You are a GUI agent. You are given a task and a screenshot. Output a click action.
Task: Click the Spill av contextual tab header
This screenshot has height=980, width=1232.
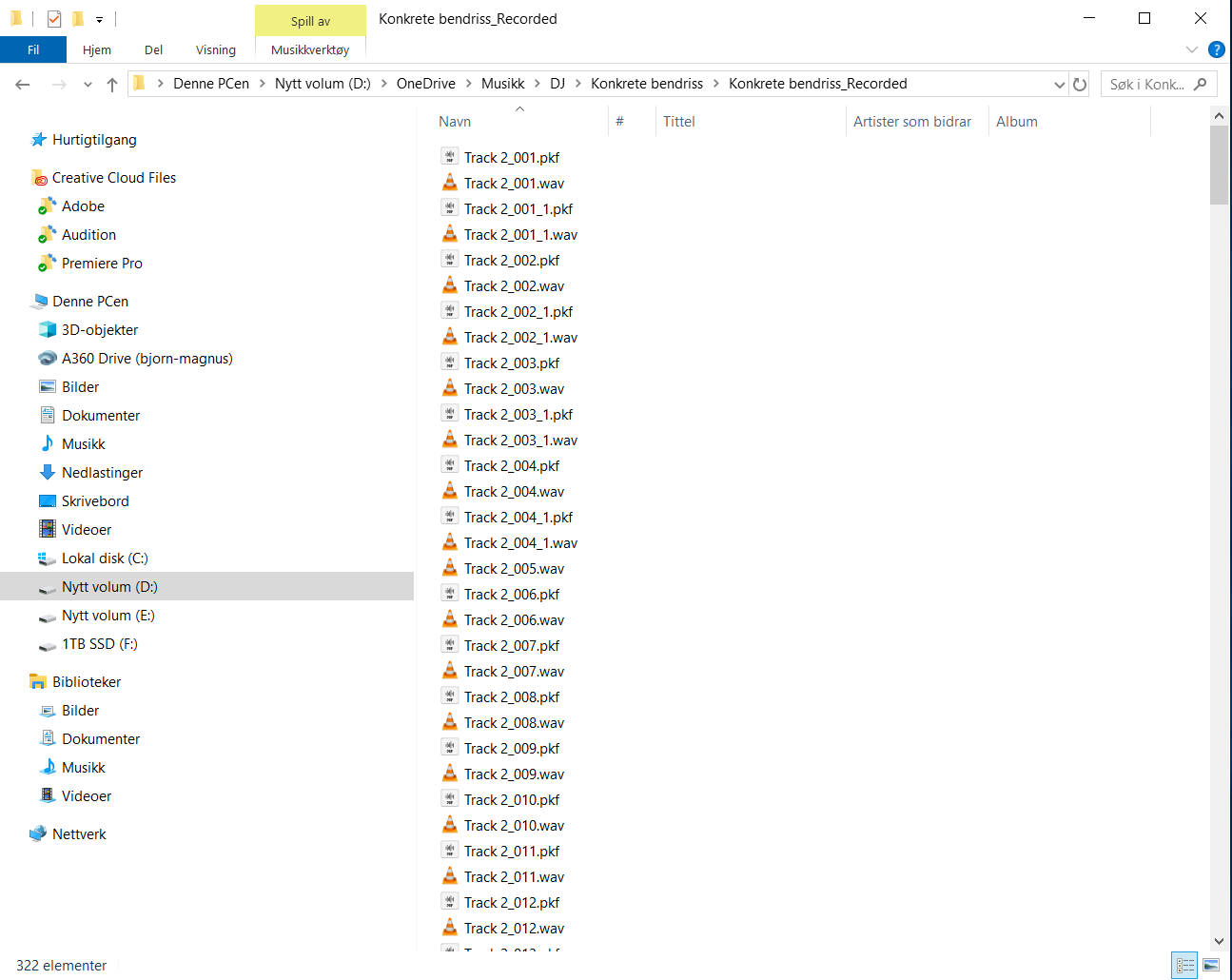tap(310, 21)
